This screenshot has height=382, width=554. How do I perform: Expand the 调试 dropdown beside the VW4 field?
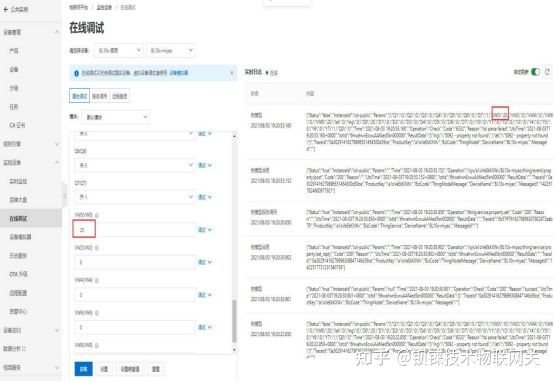point(205,295)
